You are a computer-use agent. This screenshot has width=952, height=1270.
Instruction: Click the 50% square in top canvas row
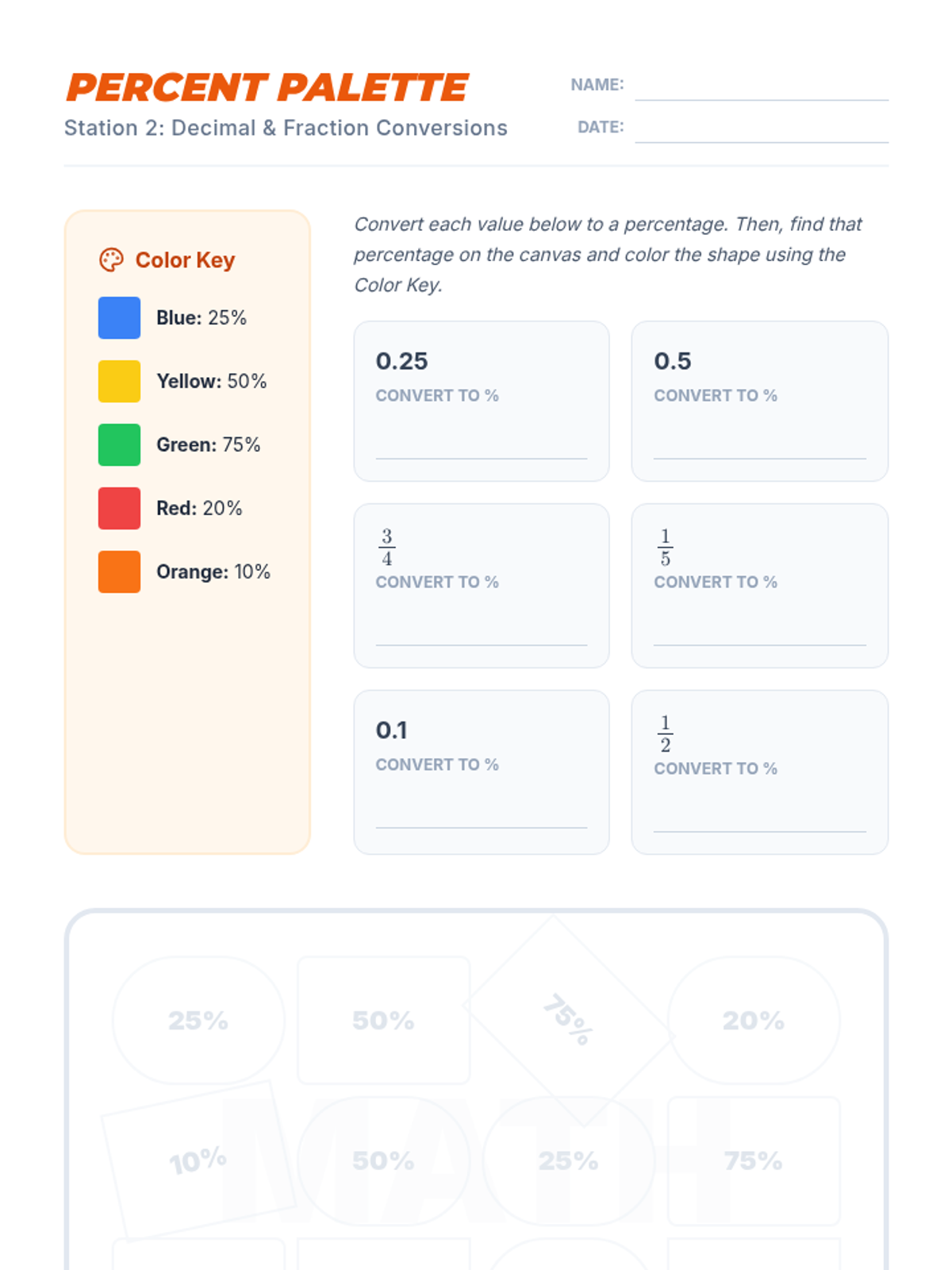point(383,1020)
